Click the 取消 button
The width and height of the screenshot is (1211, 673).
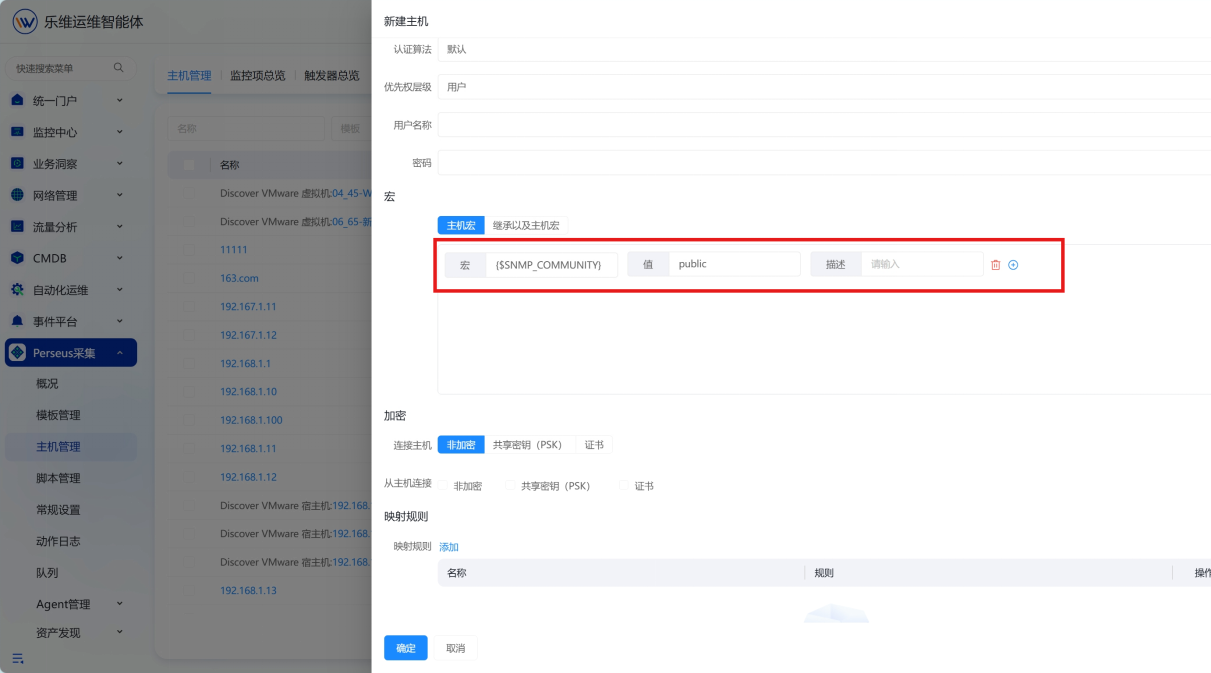tap(456, 648)
